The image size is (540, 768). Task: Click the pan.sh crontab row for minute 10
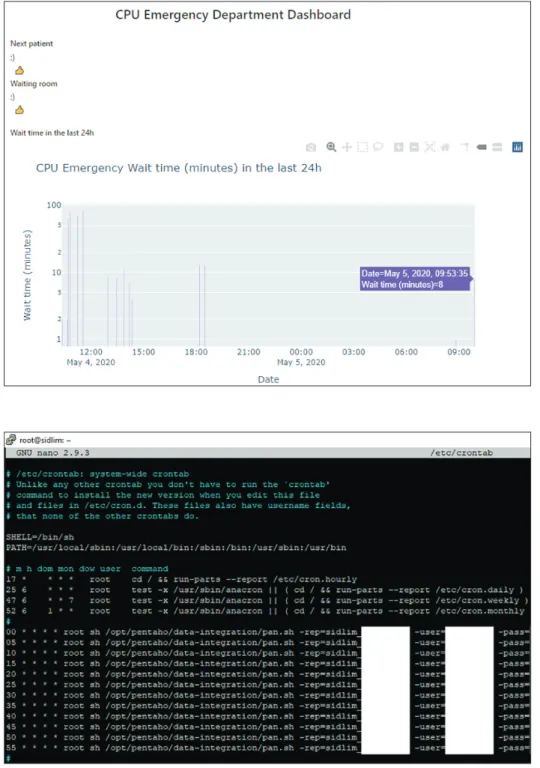(268, 653)
